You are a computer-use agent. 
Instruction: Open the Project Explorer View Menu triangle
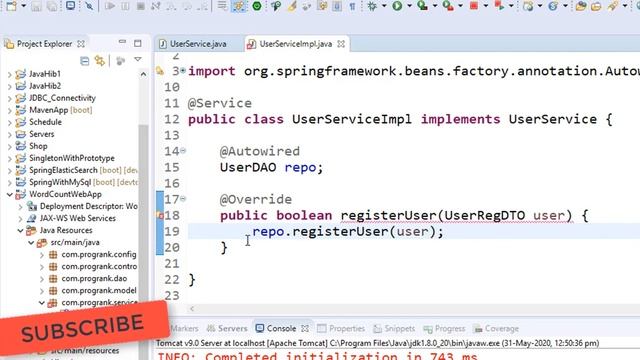coord(138,60)
